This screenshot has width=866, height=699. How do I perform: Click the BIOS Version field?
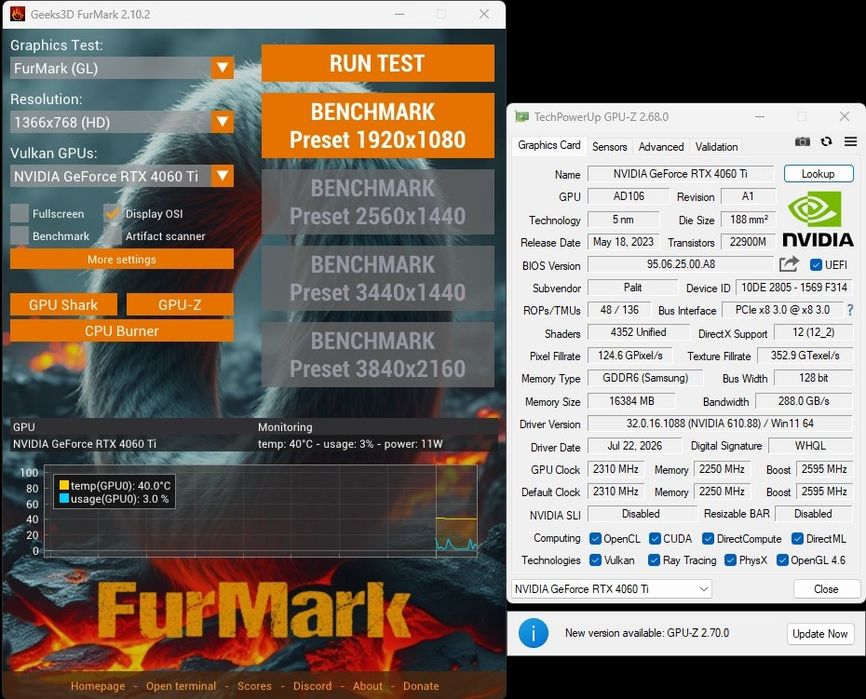tap(680, 264)
